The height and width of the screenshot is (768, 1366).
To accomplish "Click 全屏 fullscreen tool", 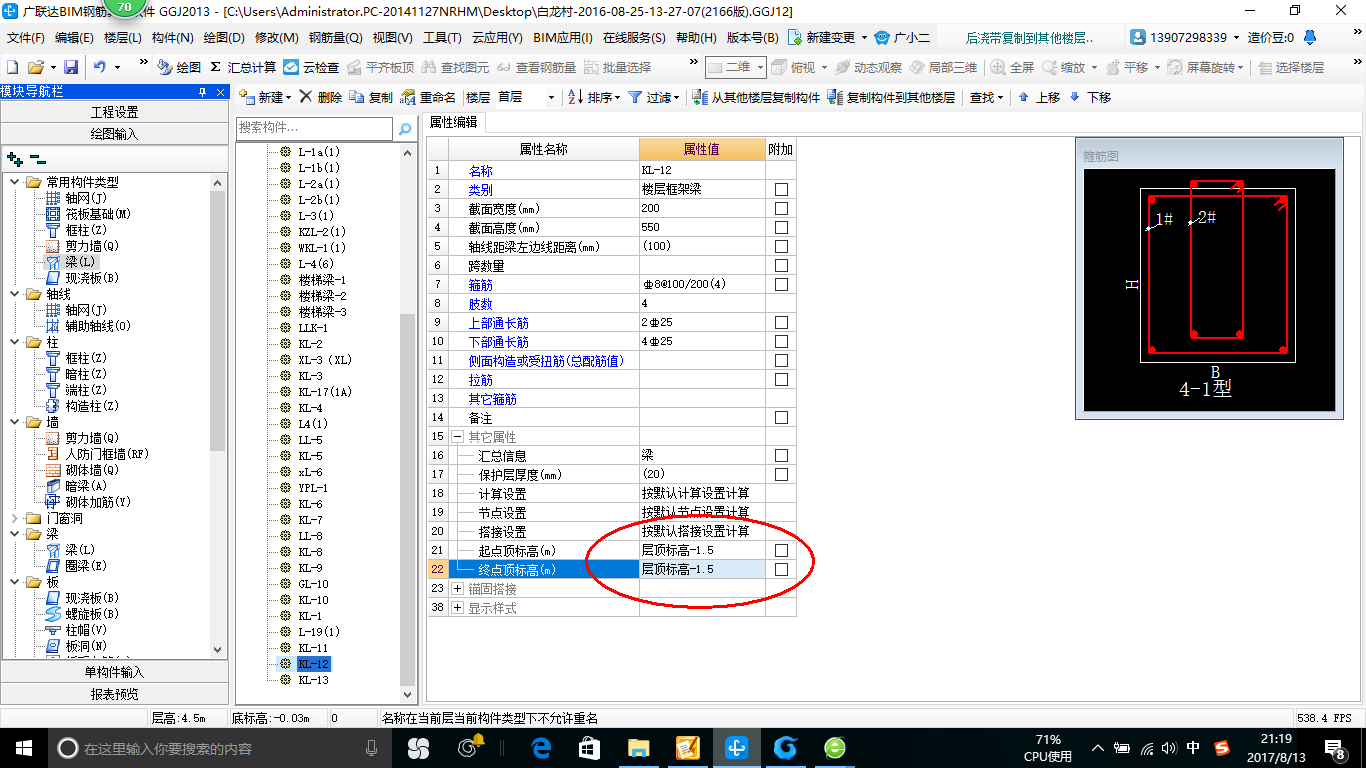I will pyautogui.click(x=1013, y=67).
